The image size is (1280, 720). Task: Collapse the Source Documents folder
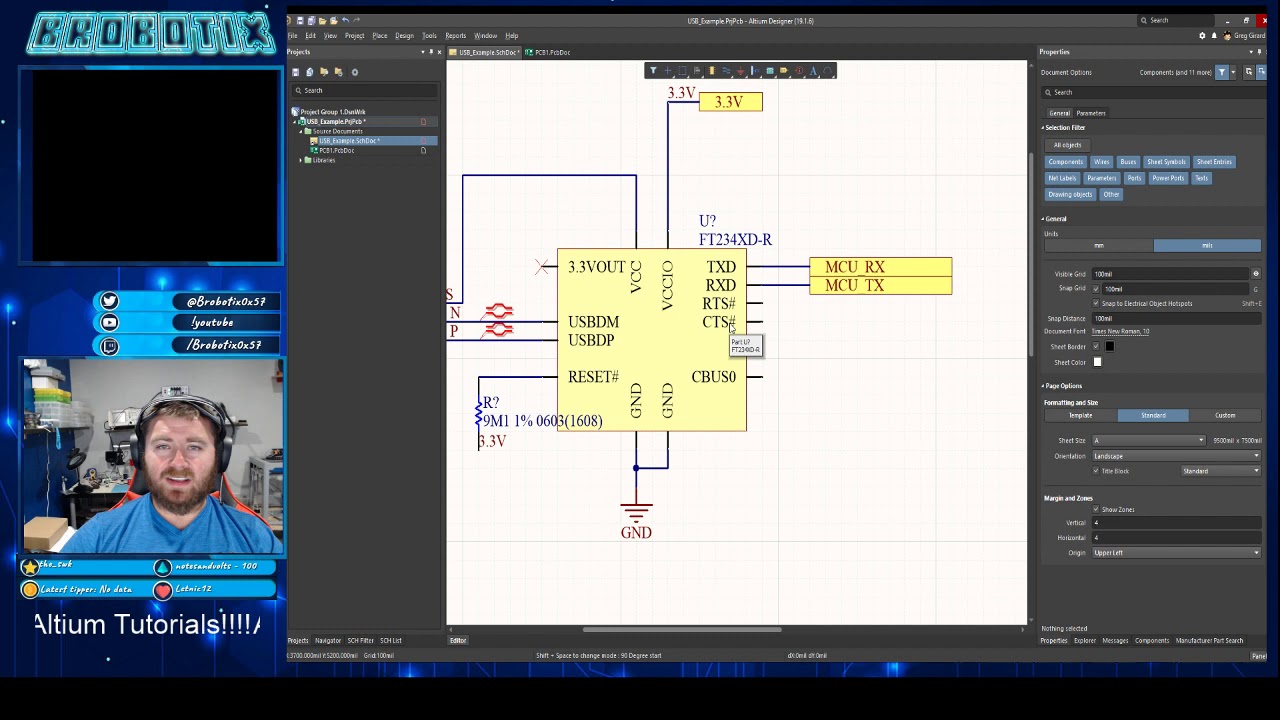(302, 131)
